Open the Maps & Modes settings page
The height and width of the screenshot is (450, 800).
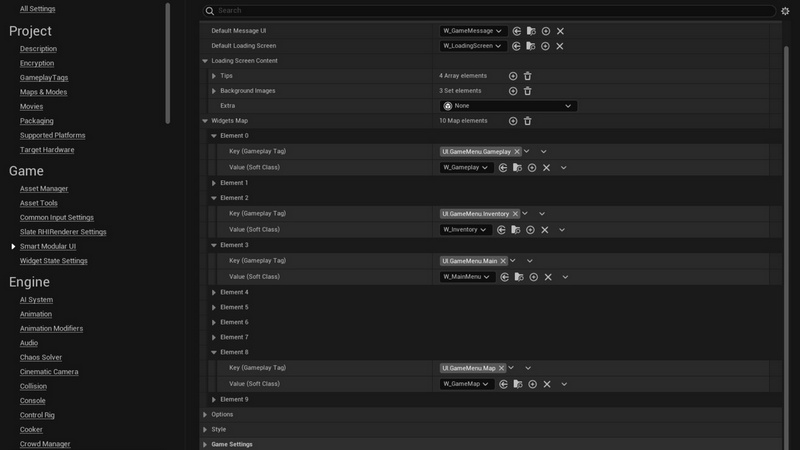pyautogui.click(x=43, y=92)
